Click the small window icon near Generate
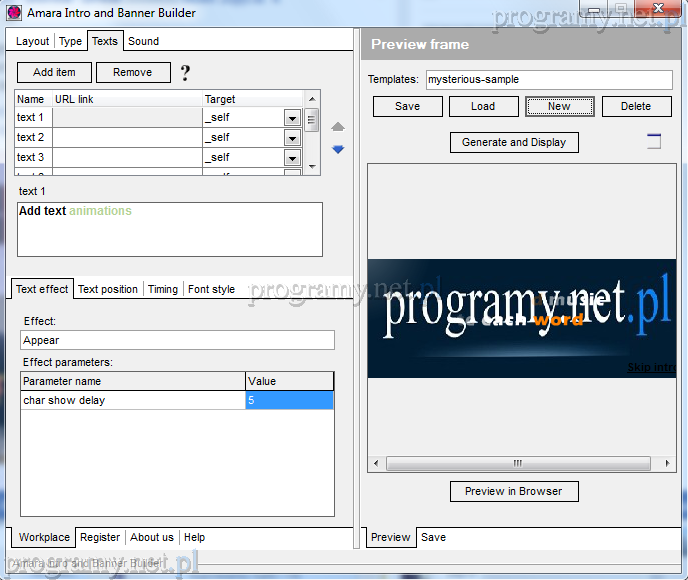Image resolution: width=688 pixels, height=580 pixels. 654,141
